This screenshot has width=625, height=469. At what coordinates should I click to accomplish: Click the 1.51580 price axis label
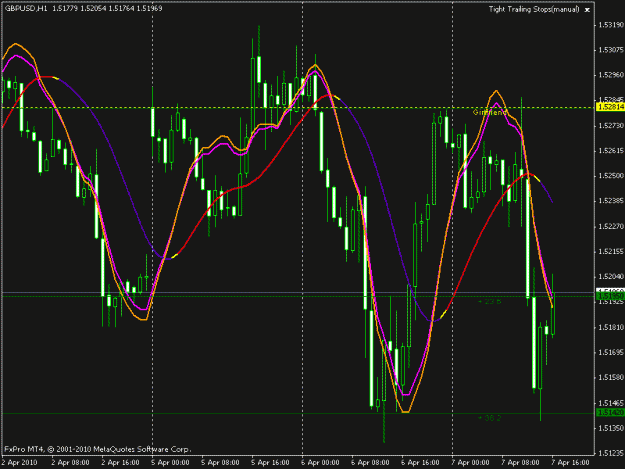pyautogui.click(x=611, y=377)
